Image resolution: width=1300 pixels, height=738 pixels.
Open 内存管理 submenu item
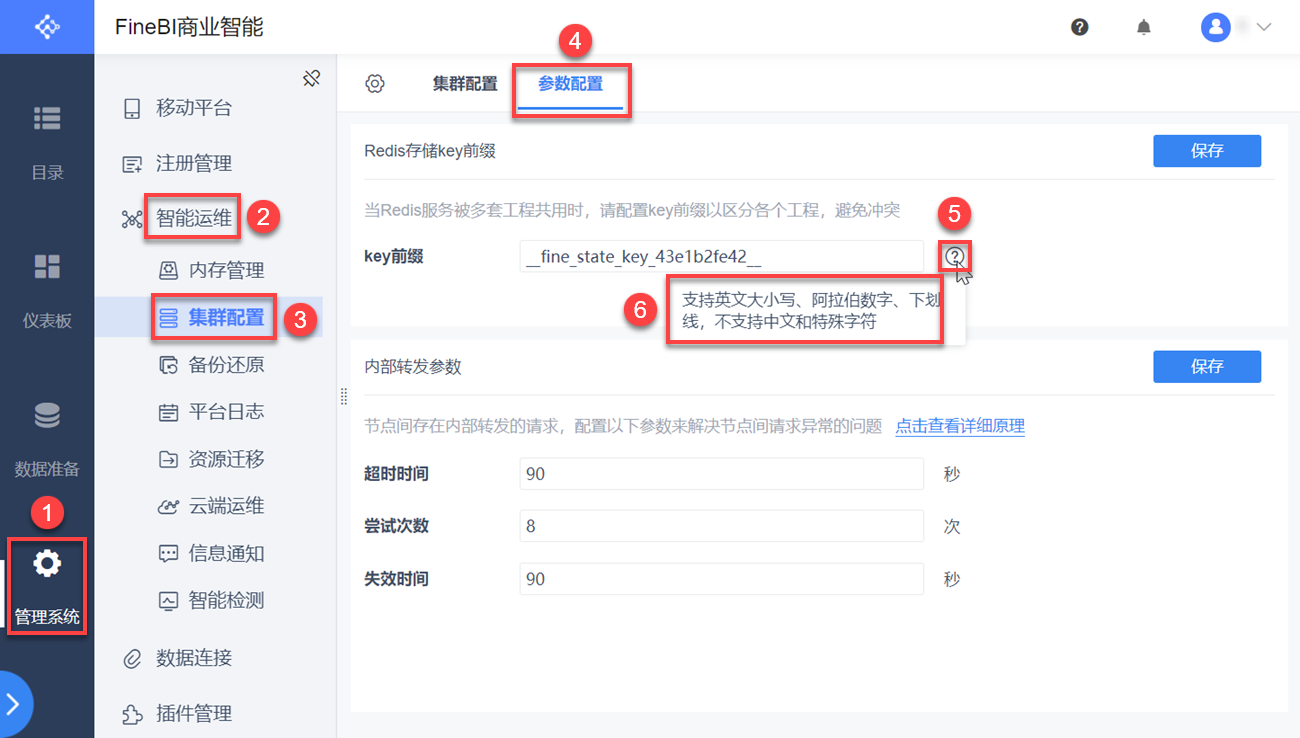(226, 270)
